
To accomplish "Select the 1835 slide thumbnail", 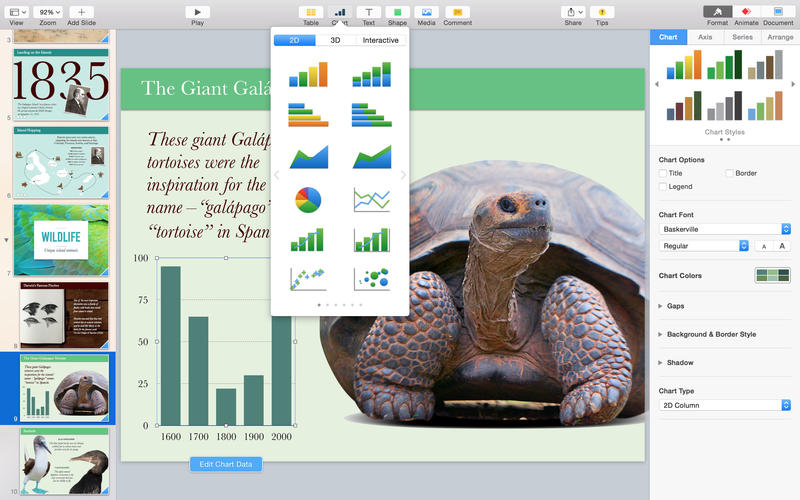I will [61, 85].
